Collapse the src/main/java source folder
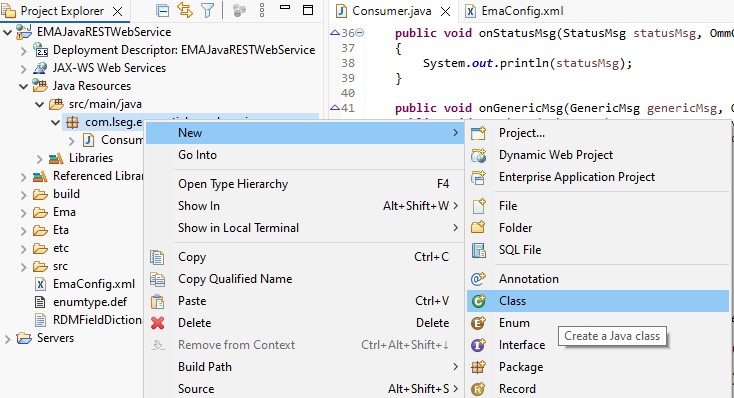734x398 pixels. tap(39, 104)
